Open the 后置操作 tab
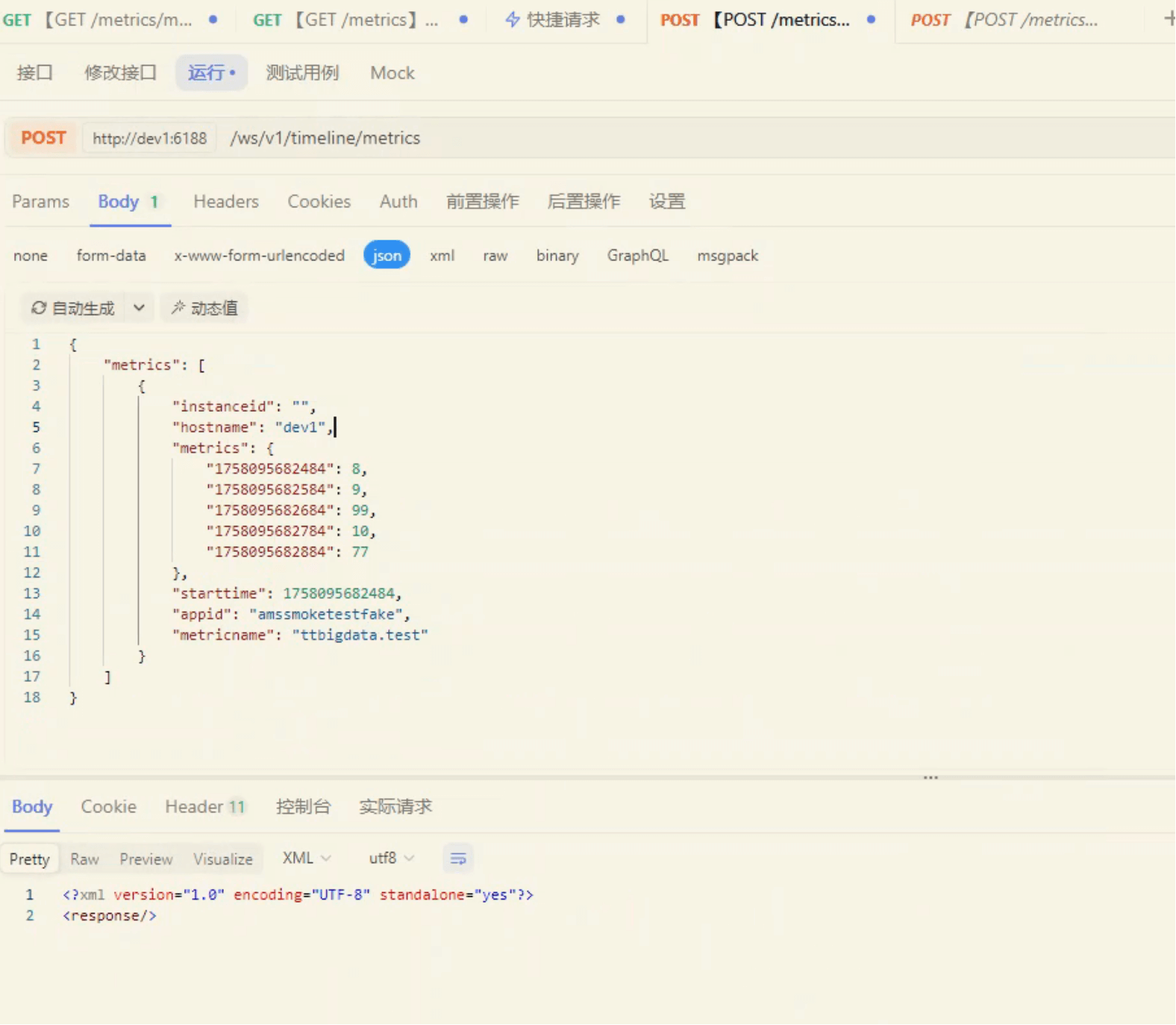The width and height of the screenshot is (1176, 1025). [584, 201]
